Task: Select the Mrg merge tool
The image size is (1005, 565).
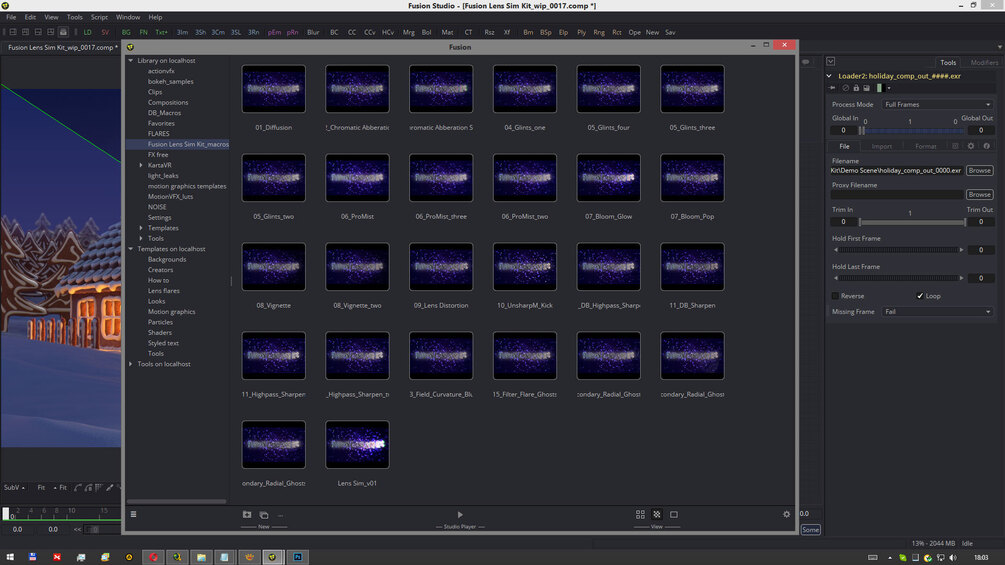Action: tap(408, 32)
